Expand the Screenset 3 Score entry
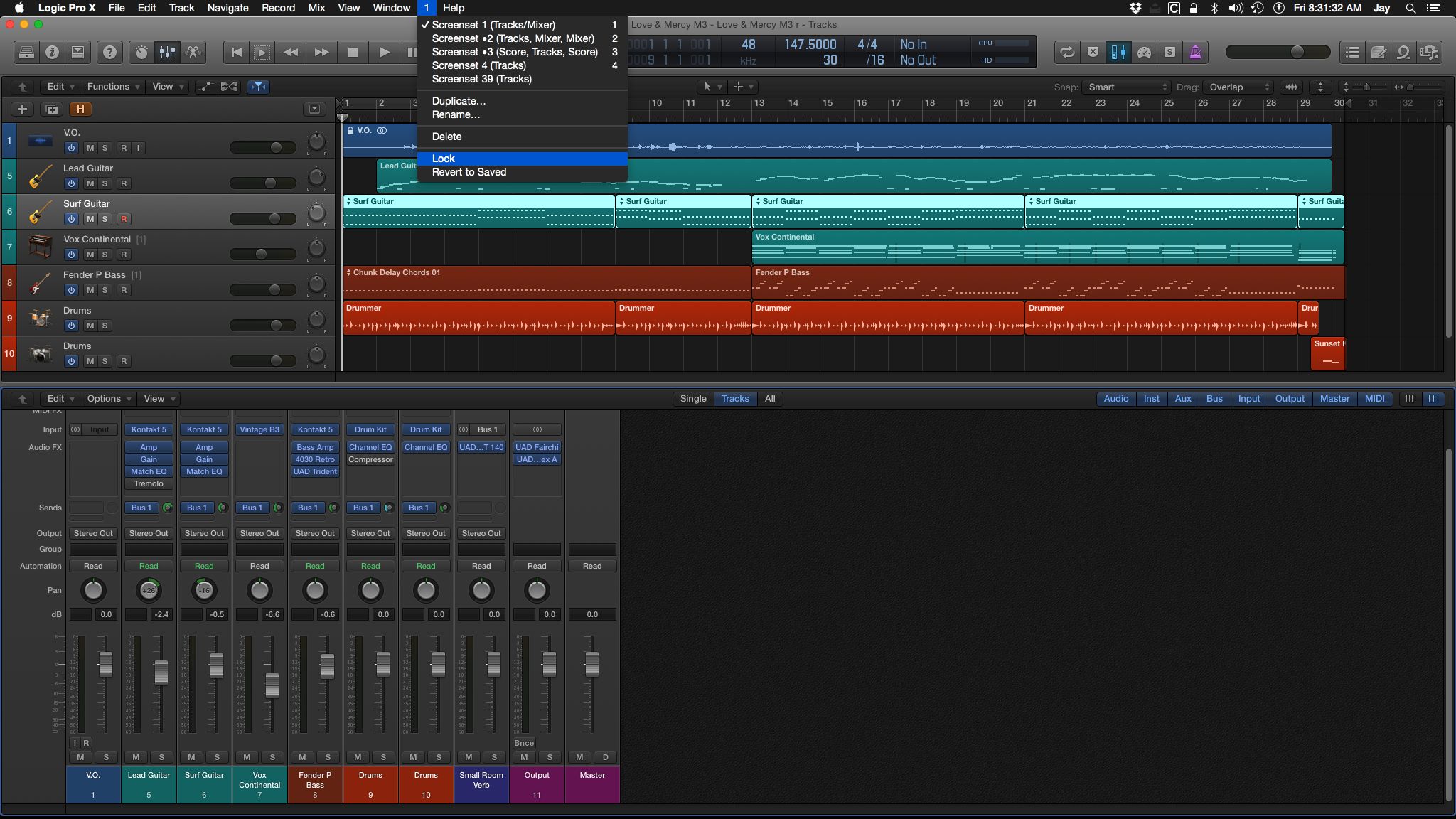The image size is (1456, 819). coord(513,51)
